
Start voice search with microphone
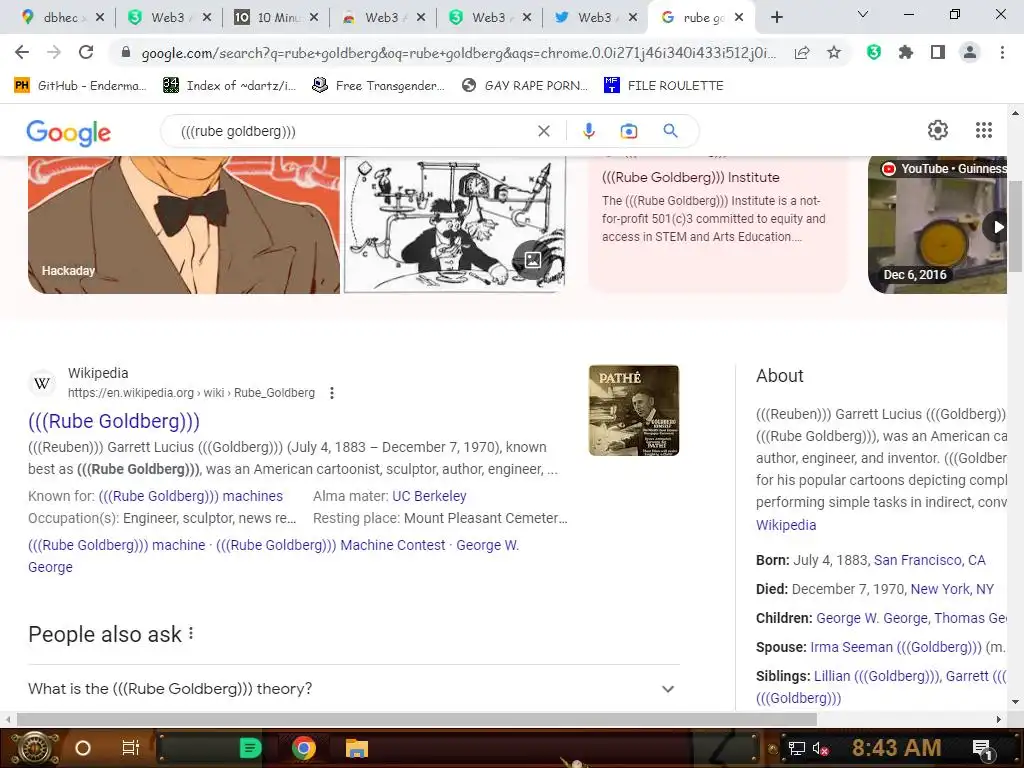tap(589, 131)
